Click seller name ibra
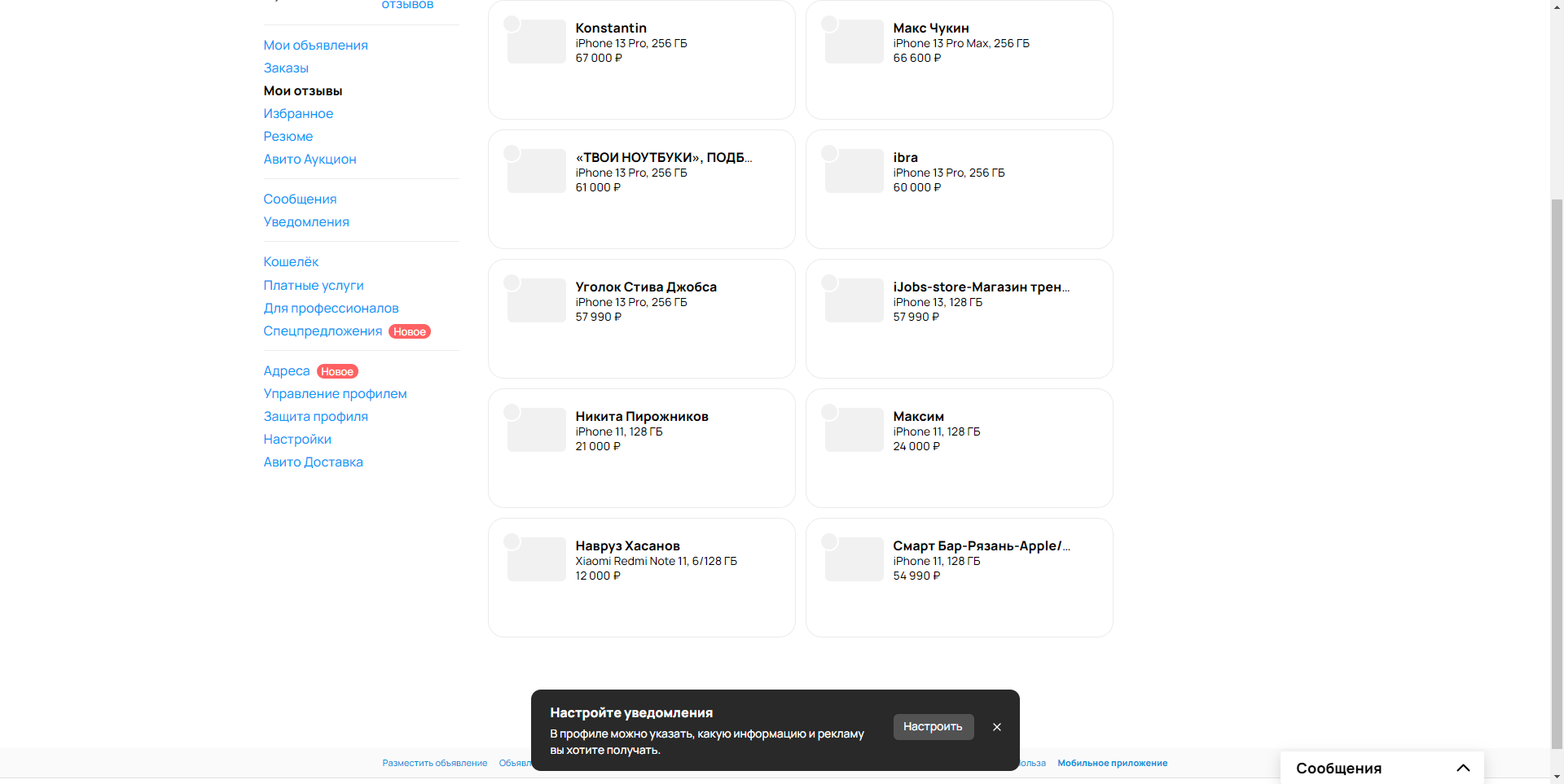The height and width of the screenshot is (784, 1564). point(905,157)
